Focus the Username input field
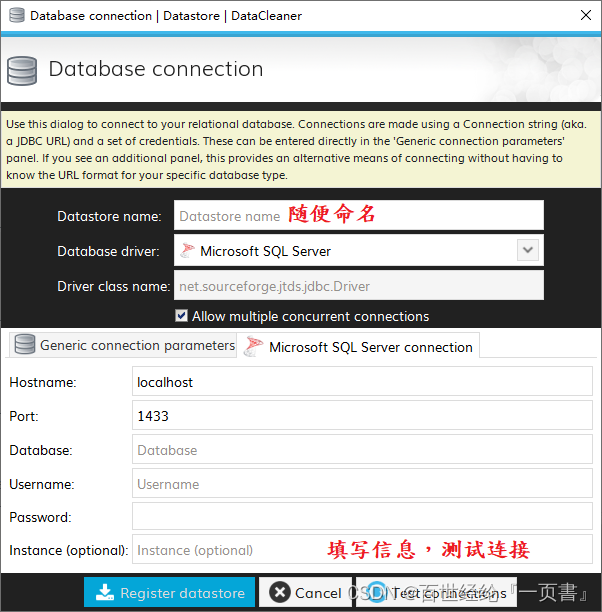 362,483
